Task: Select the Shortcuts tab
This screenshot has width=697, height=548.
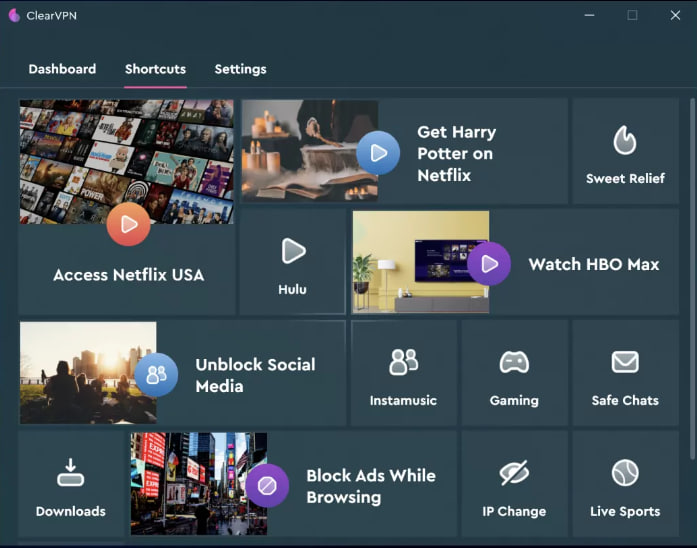Action: 155,69
